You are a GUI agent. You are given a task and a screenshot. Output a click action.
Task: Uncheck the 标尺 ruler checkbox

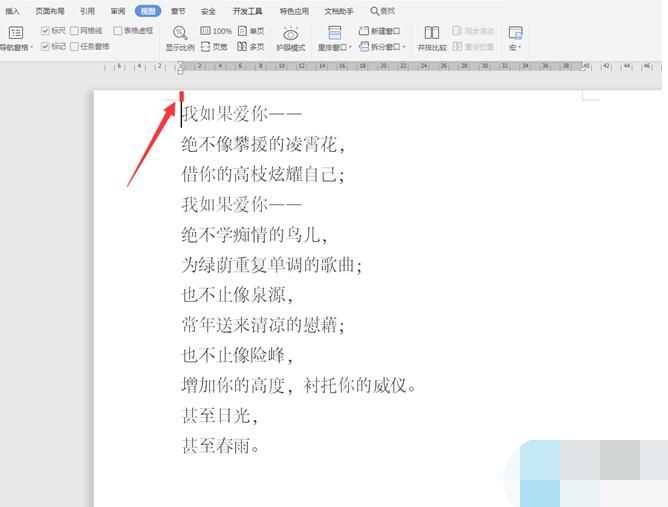point(45,31)
